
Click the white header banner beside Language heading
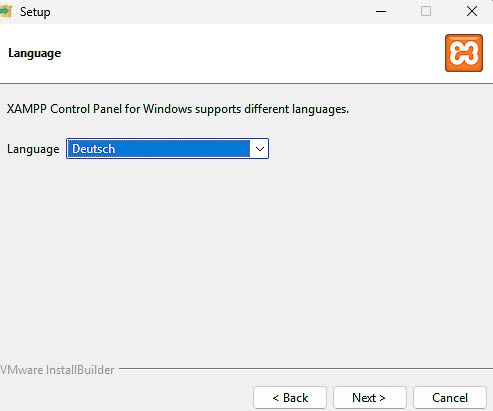tap(250, 53)
